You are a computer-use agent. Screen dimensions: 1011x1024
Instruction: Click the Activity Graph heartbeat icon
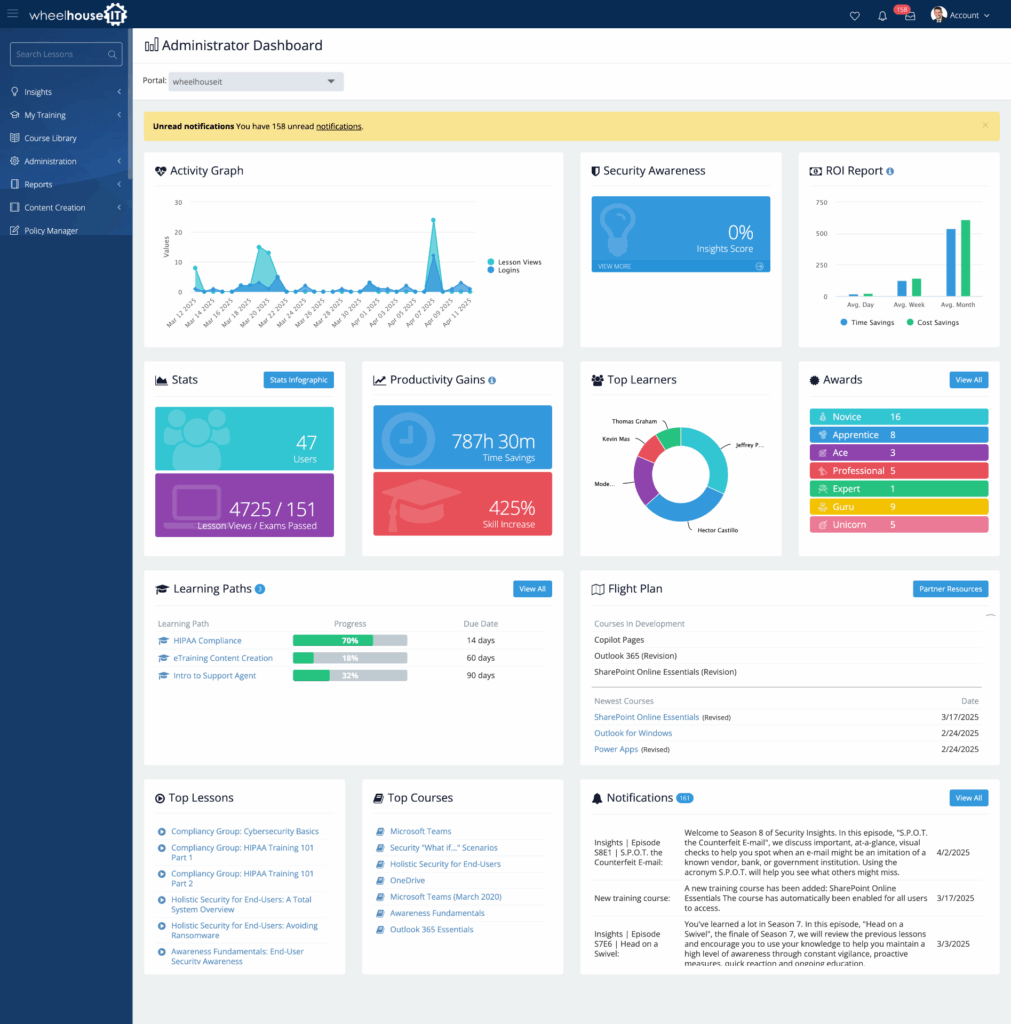(x=161, y=171)
